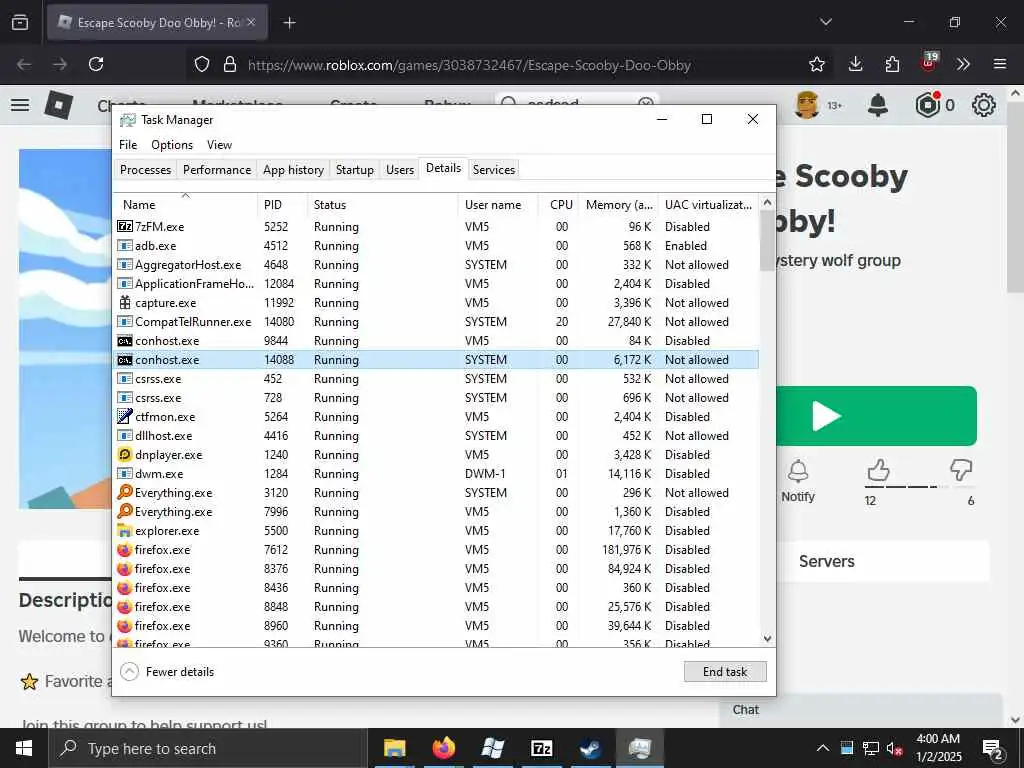Bookmark this page with the star icon
Viewport: 1024px width, 768px height.
(x=816, y=64)
